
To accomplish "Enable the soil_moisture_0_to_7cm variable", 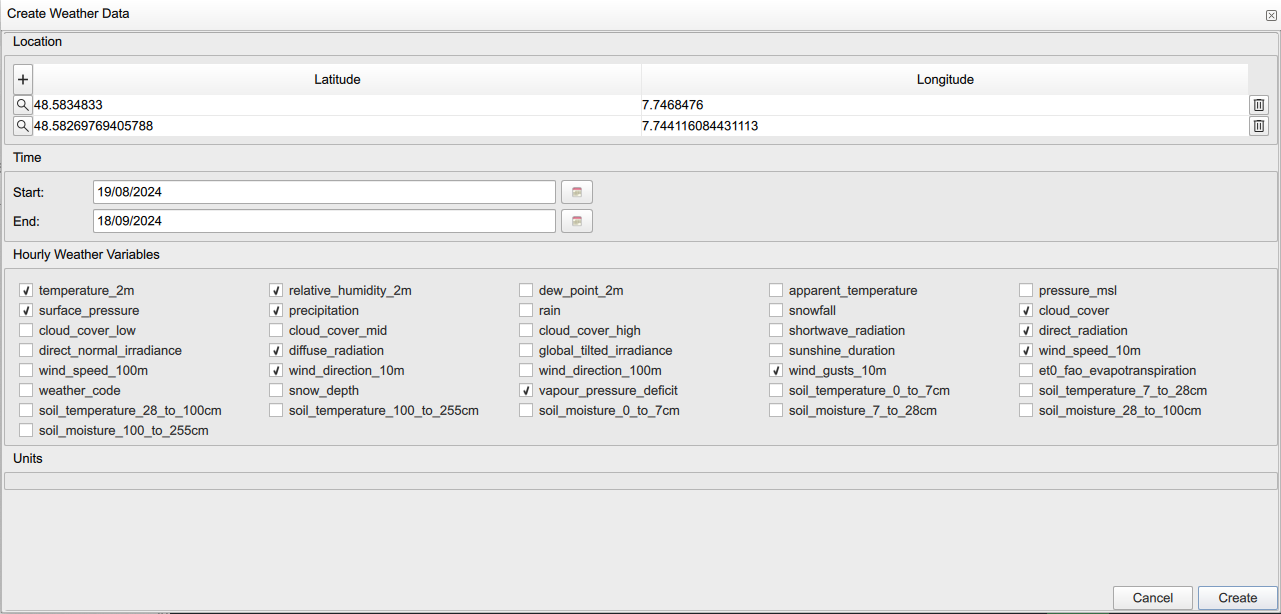I will tap(525, 410).
